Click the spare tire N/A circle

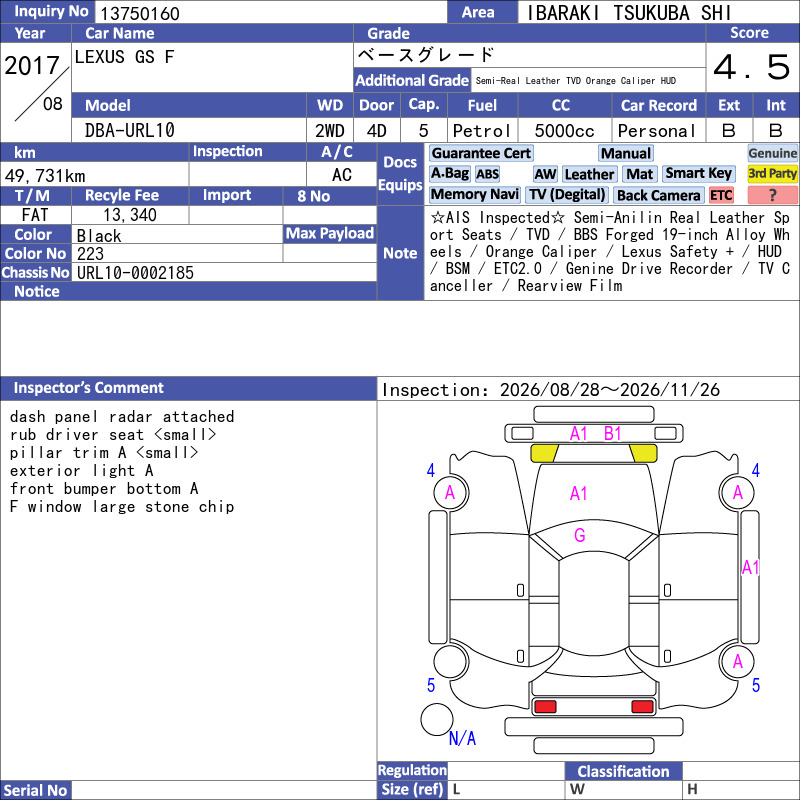[x=437, y=719]
